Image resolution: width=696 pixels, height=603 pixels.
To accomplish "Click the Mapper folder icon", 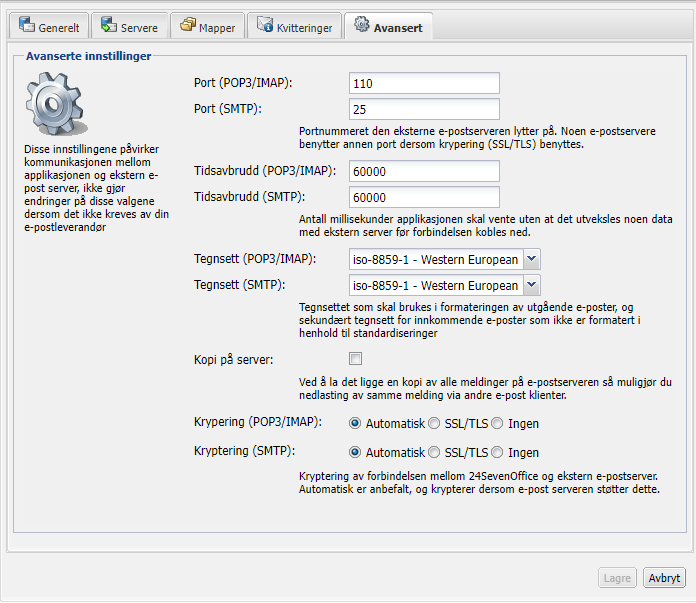I will [188, 25].
